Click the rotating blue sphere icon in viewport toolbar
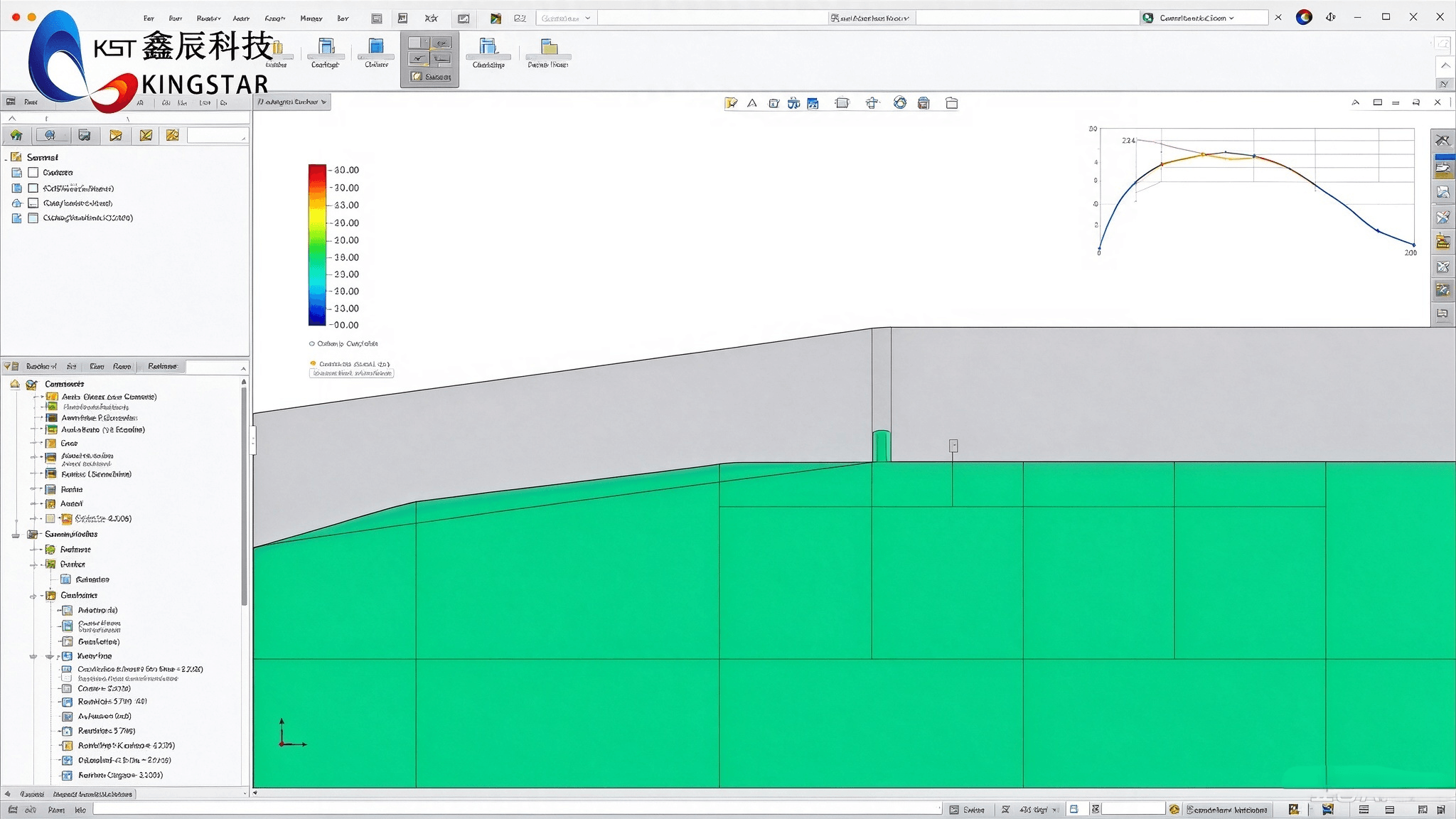1456x819 pixels. tap(900, 103)
